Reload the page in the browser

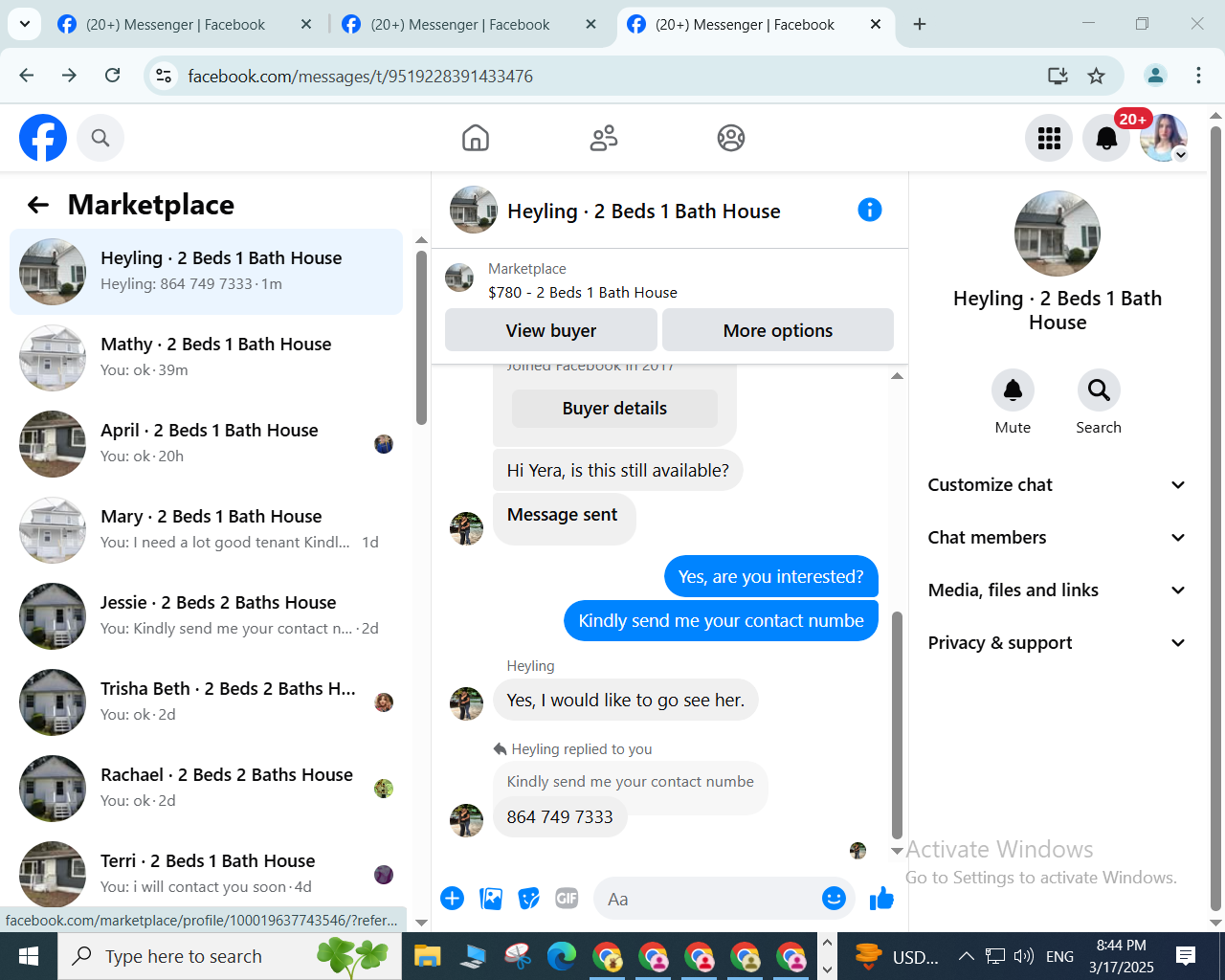click(112, 76)
